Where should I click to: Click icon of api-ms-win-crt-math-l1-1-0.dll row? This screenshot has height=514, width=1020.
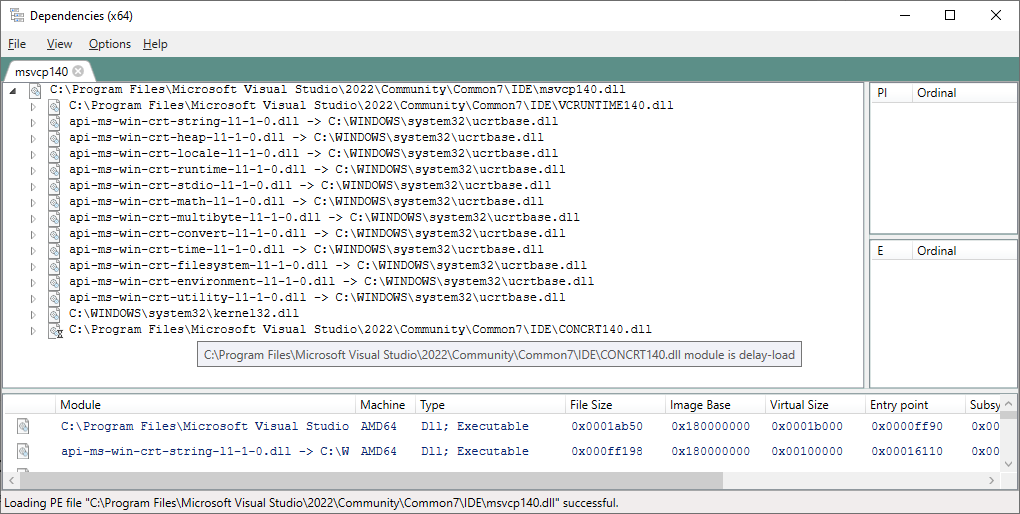pyautogui.click(x=55, y=202)
